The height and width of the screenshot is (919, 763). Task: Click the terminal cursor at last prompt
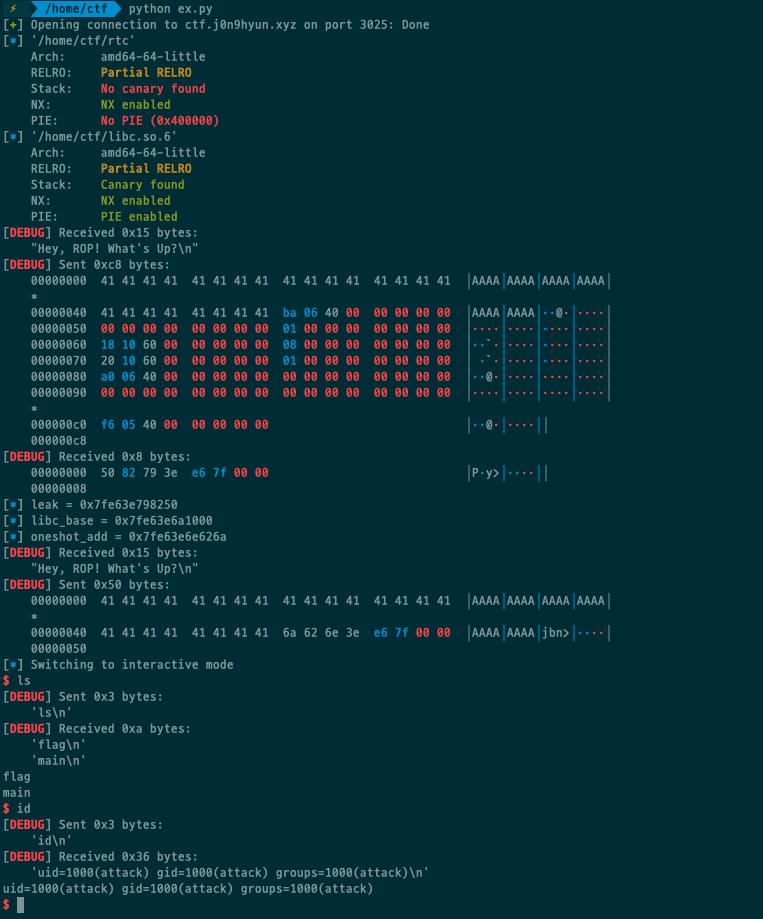click(21, 905)
